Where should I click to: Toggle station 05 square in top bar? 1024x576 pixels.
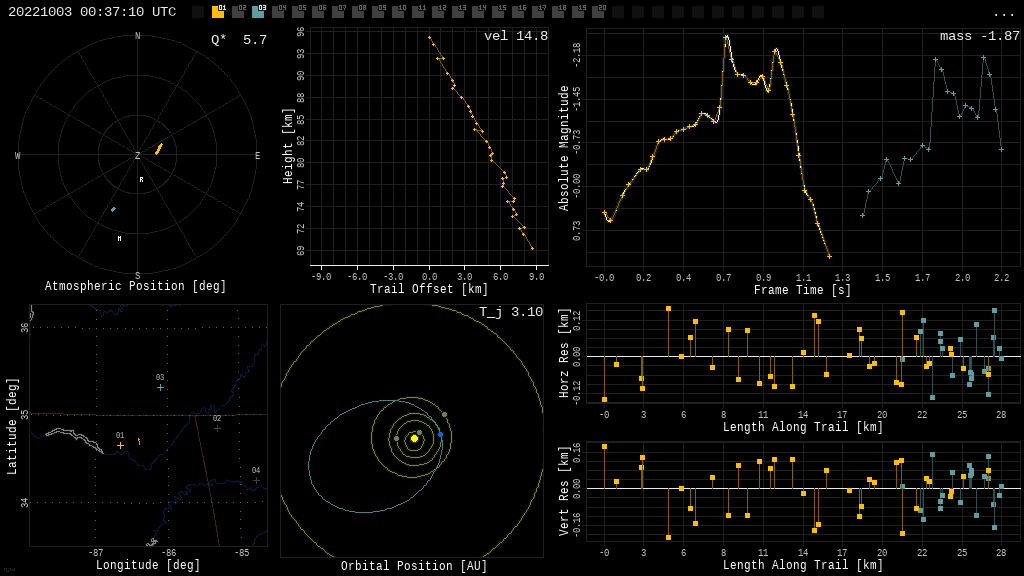point(298,12)
